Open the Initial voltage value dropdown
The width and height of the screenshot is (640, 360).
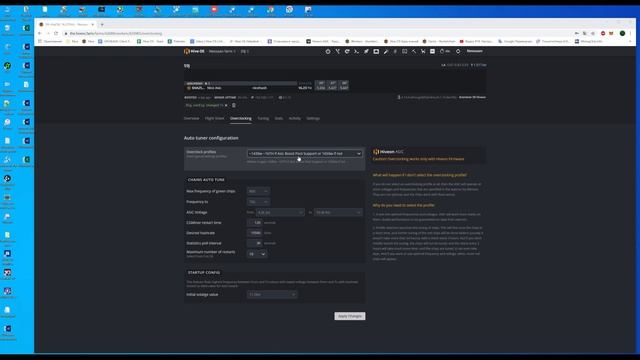click(x=272, y=294)
